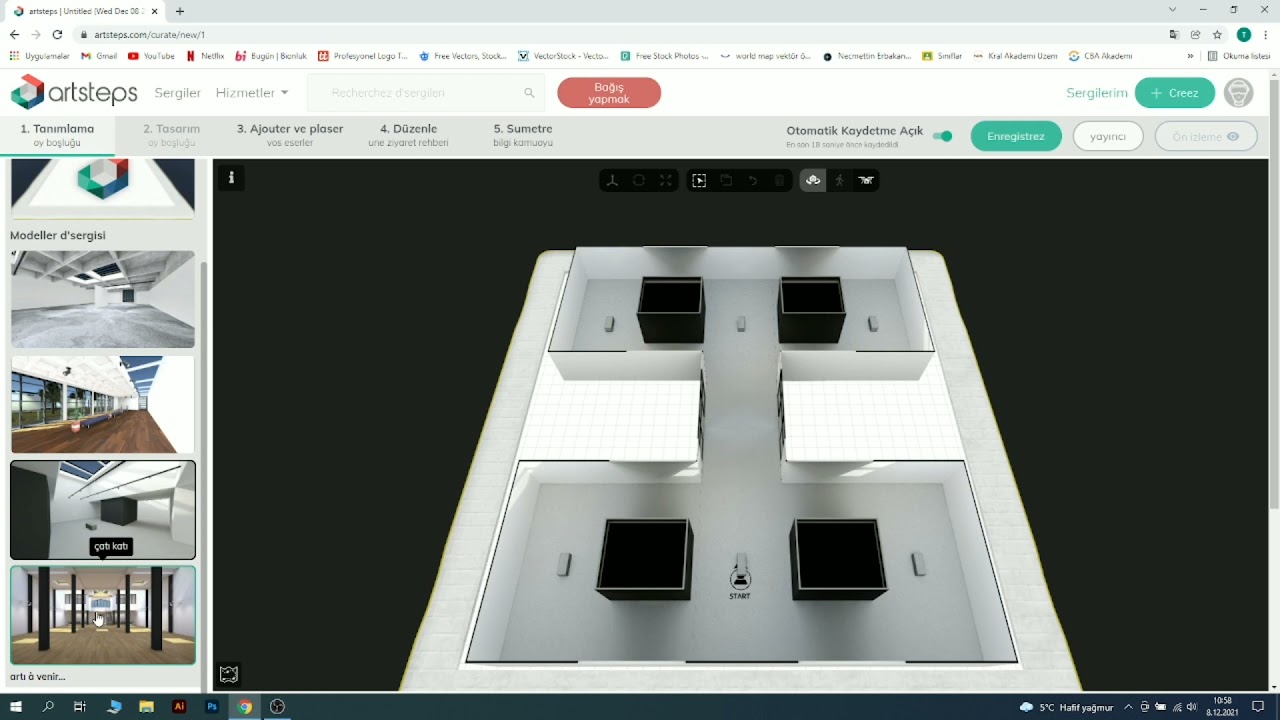Toggle Otomatik Kaydetme switch
Viewport: 1280px width, 720px height.
(942, 136)
